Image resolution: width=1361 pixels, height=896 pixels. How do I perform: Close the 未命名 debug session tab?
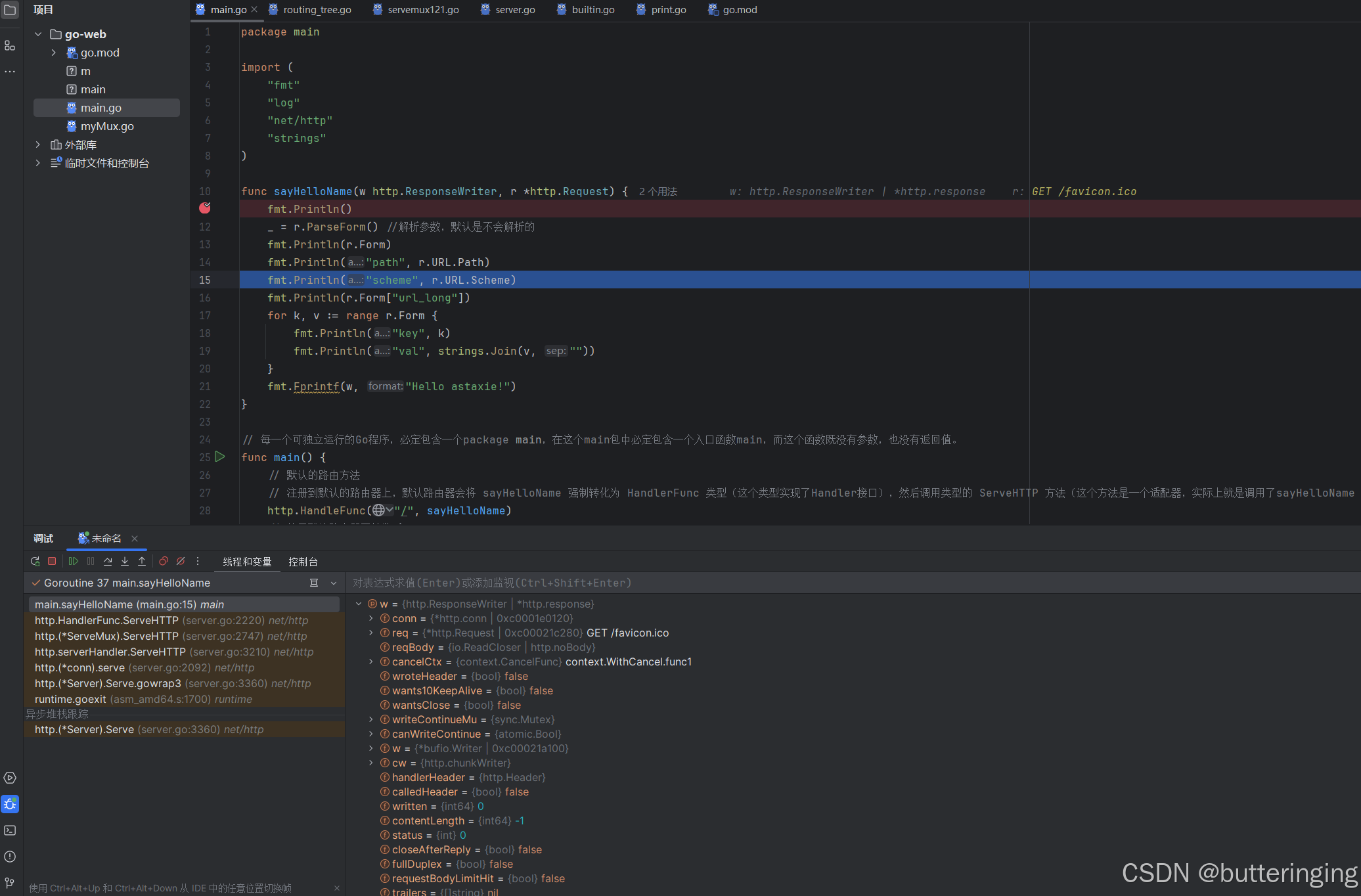pos(135,539)
